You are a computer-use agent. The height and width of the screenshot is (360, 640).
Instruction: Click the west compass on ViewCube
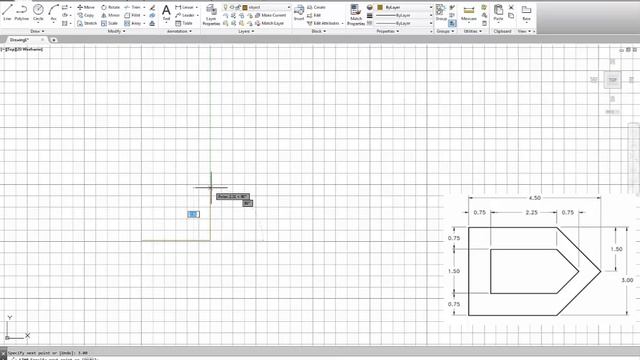point(594,80)
